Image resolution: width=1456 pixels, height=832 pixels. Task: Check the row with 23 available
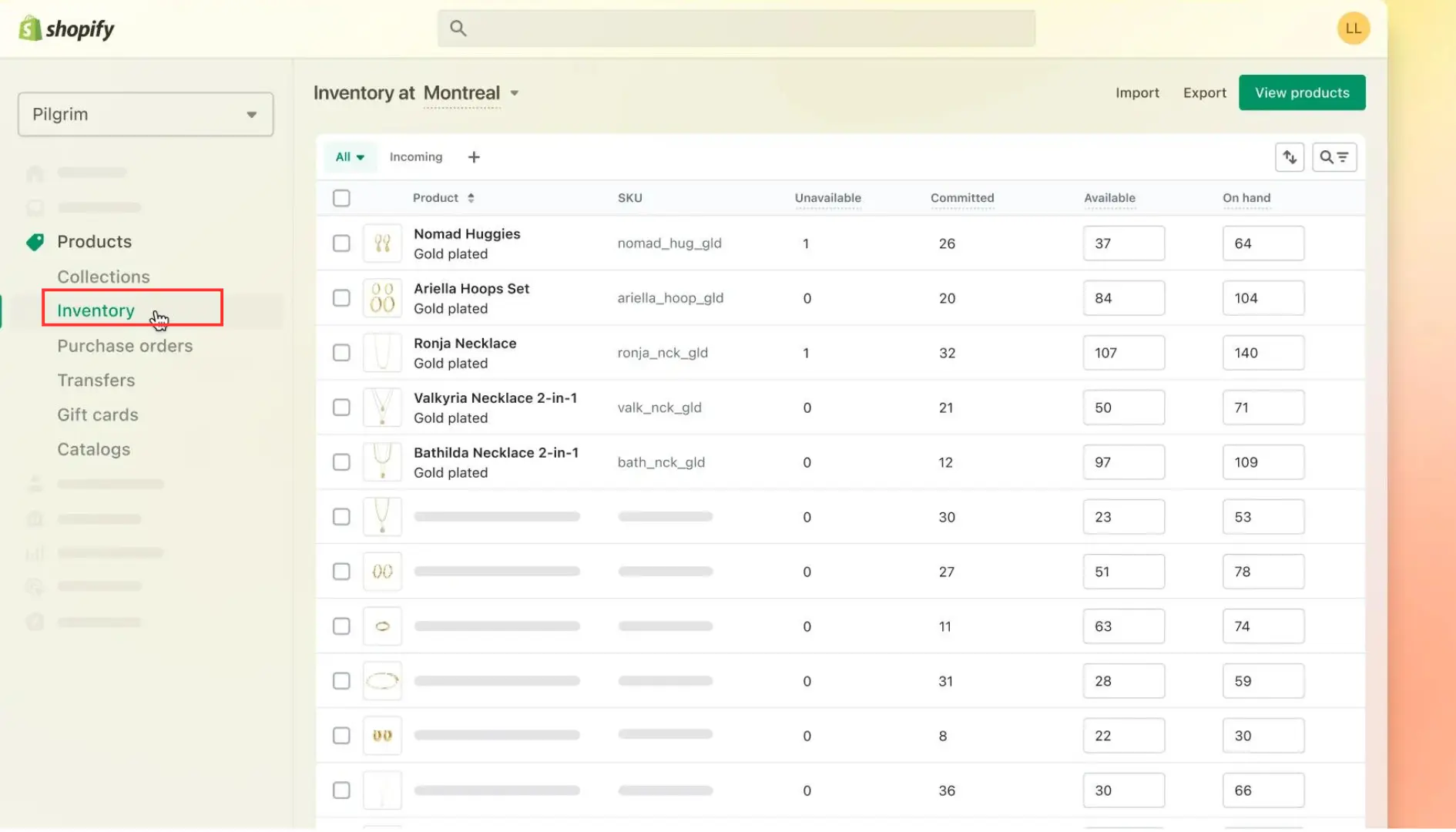coord(341,517)
